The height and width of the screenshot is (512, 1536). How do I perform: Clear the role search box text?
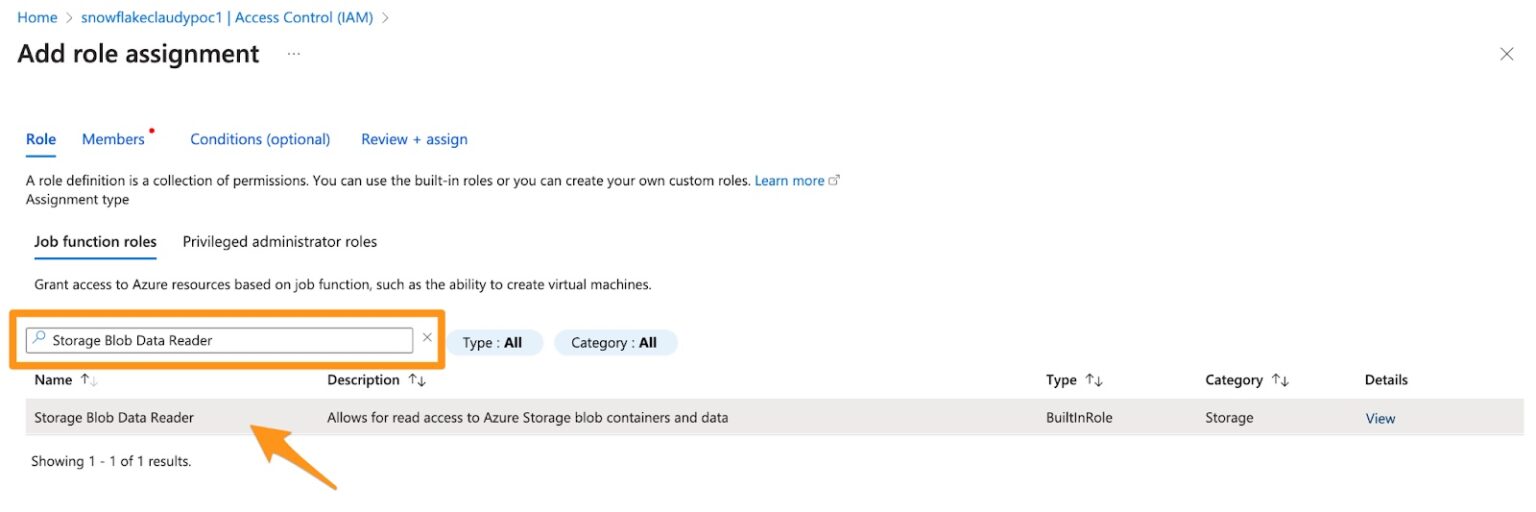427,338
